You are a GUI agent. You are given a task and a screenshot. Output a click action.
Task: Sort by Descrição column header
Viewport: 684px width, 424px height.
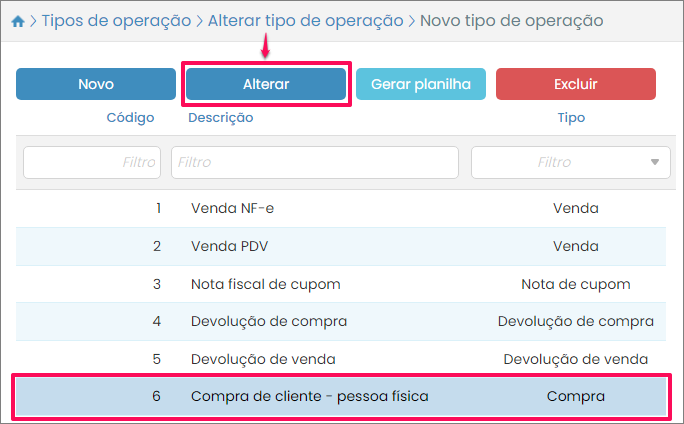click(220, 118)
